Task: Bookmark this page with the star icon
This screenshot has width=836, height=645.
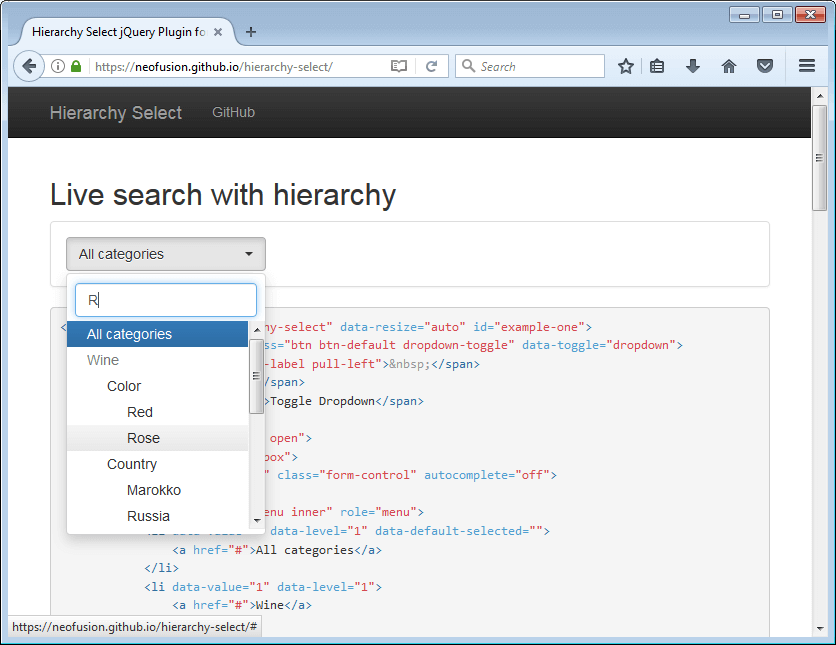Action: pos(626,67)
